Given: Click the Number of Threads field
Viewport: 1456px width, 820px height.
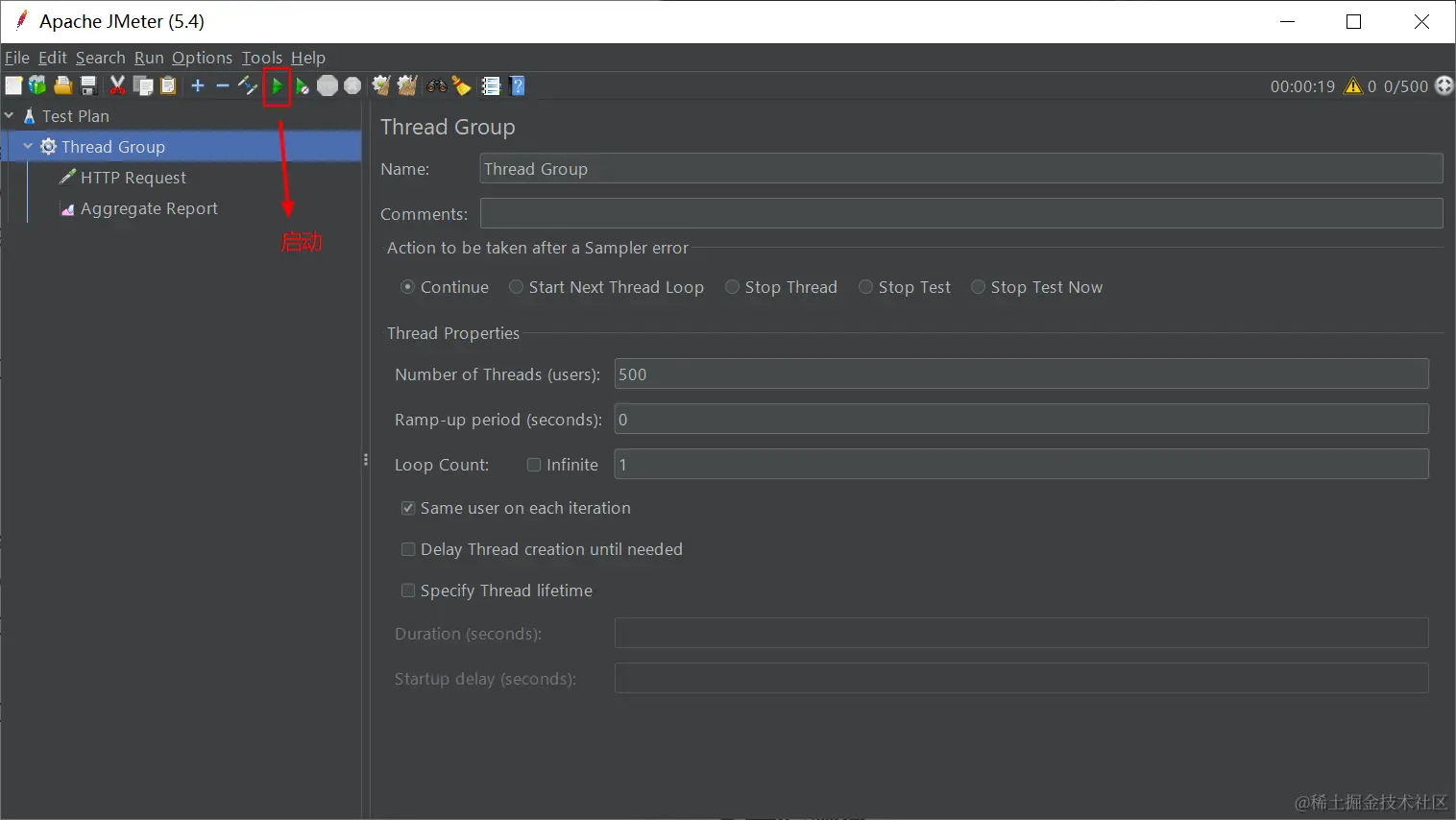Looking at the screenshot, I should [1022, 374].
